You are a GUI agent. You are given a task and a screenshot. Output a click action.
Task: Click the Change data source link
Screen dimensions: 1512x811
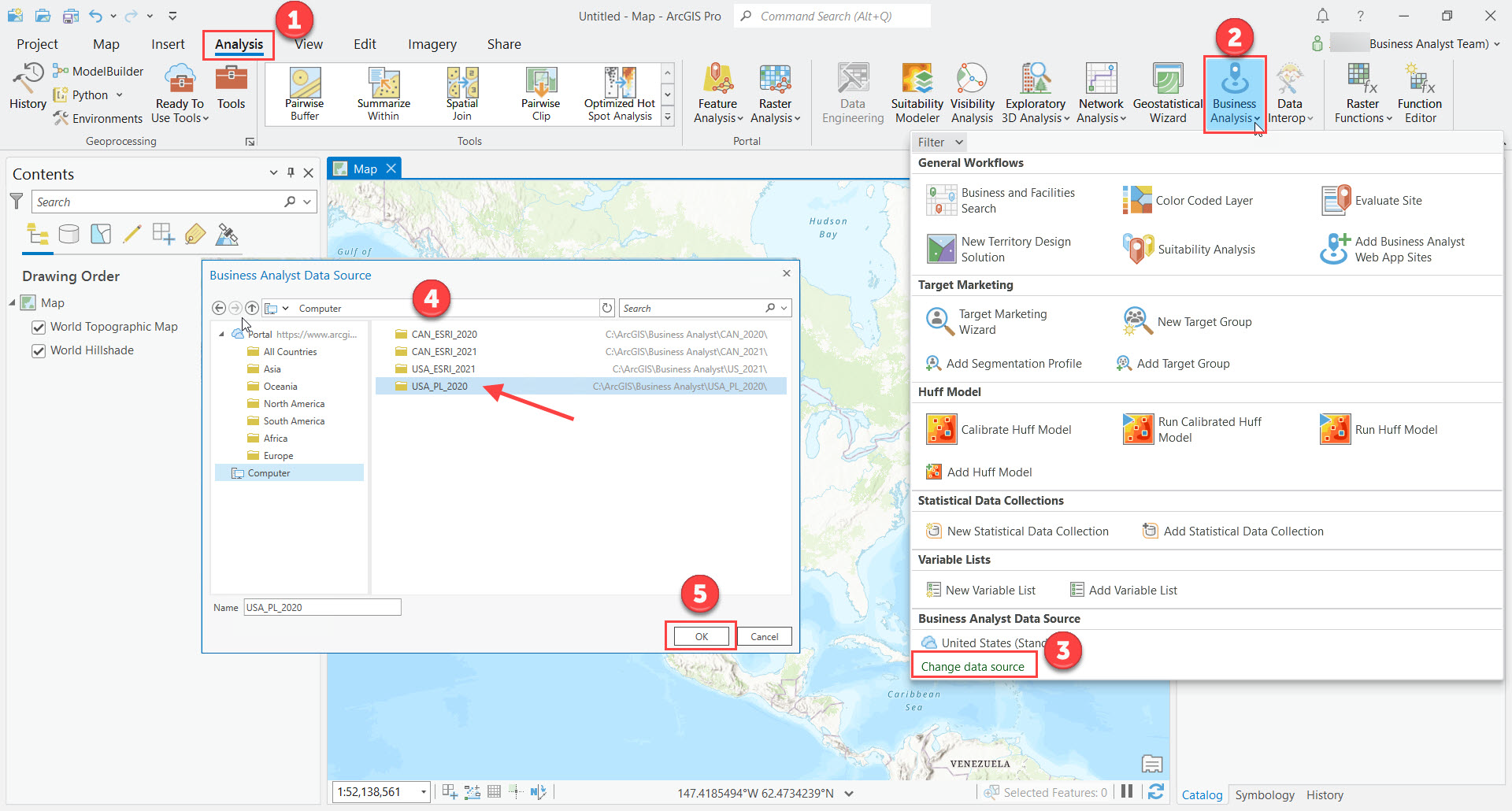click(x=973, y=666)
